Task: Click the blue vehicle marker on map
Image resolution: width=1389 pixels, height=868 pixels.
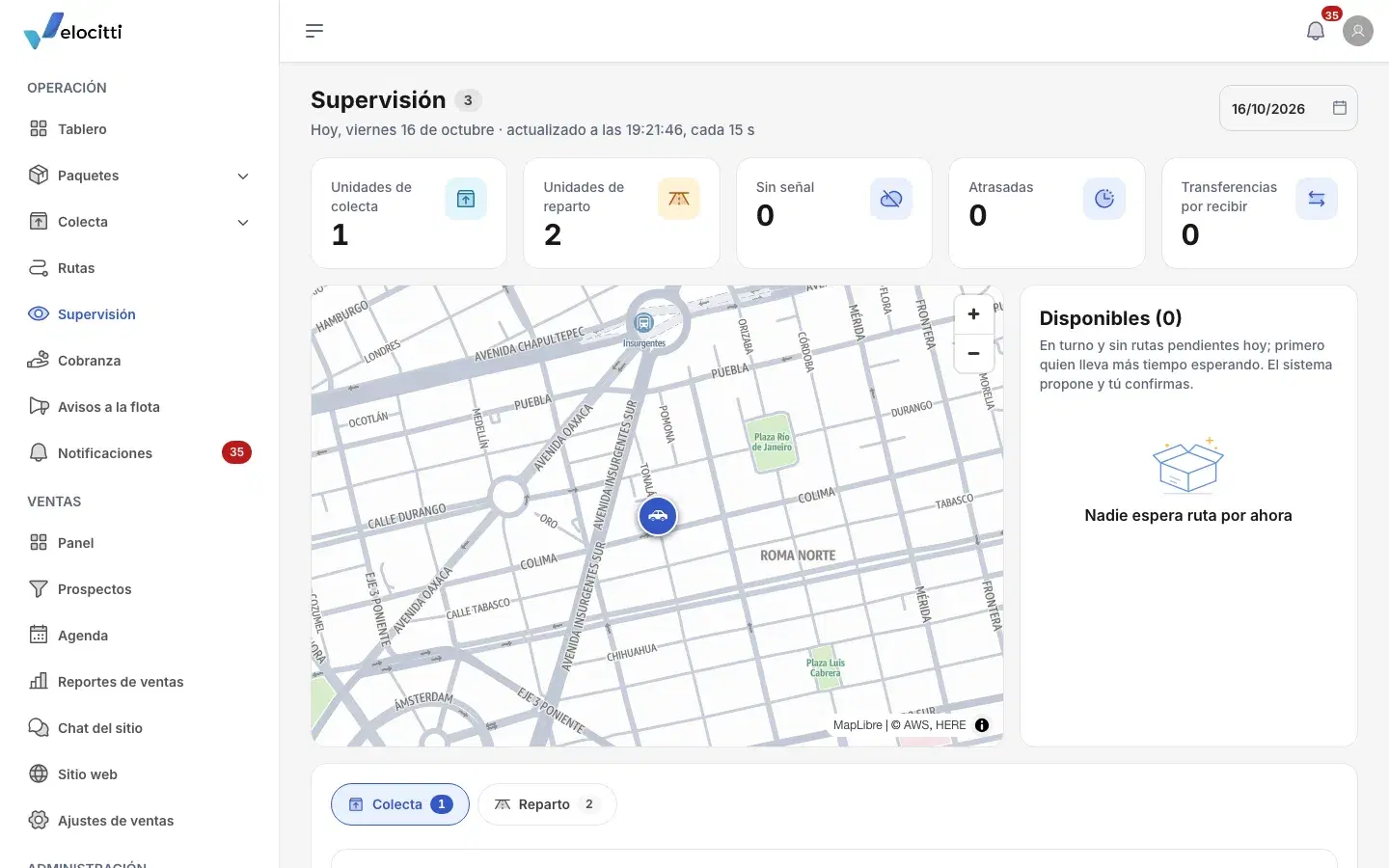Action: click(658, 516)
